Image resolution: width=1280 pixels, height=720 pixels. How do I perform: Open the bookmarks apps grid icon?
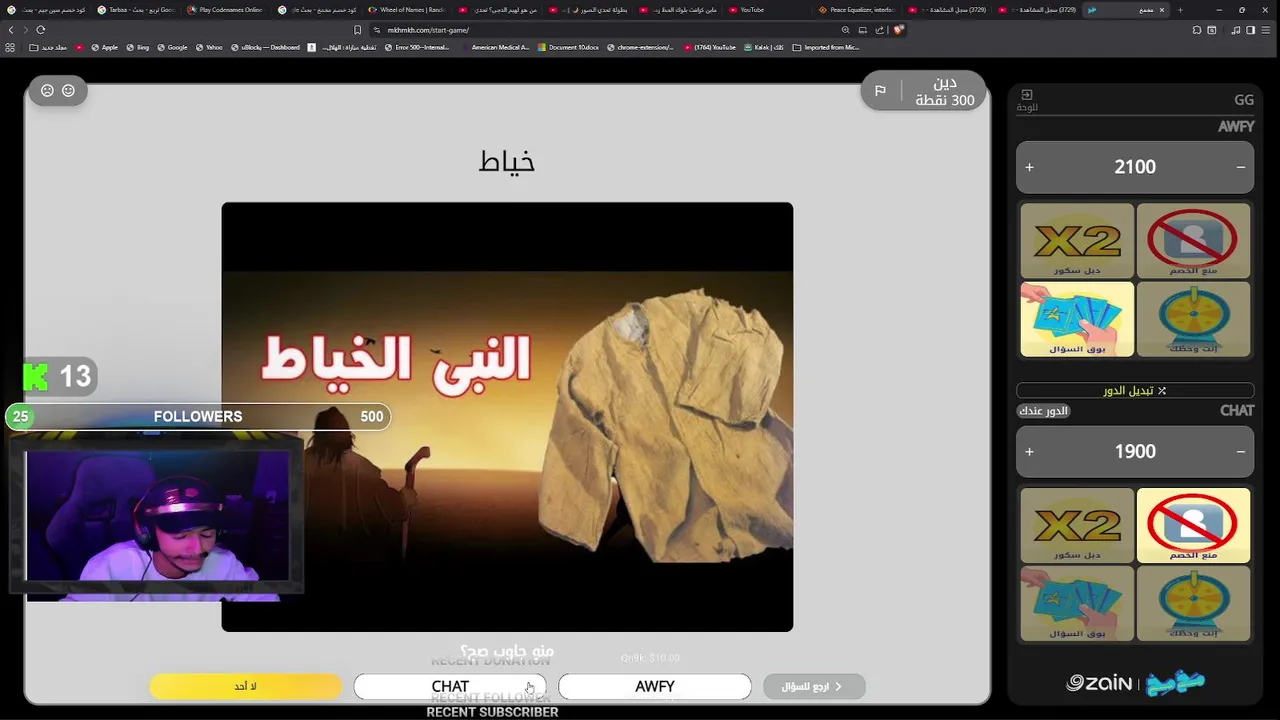click(9, 47)
